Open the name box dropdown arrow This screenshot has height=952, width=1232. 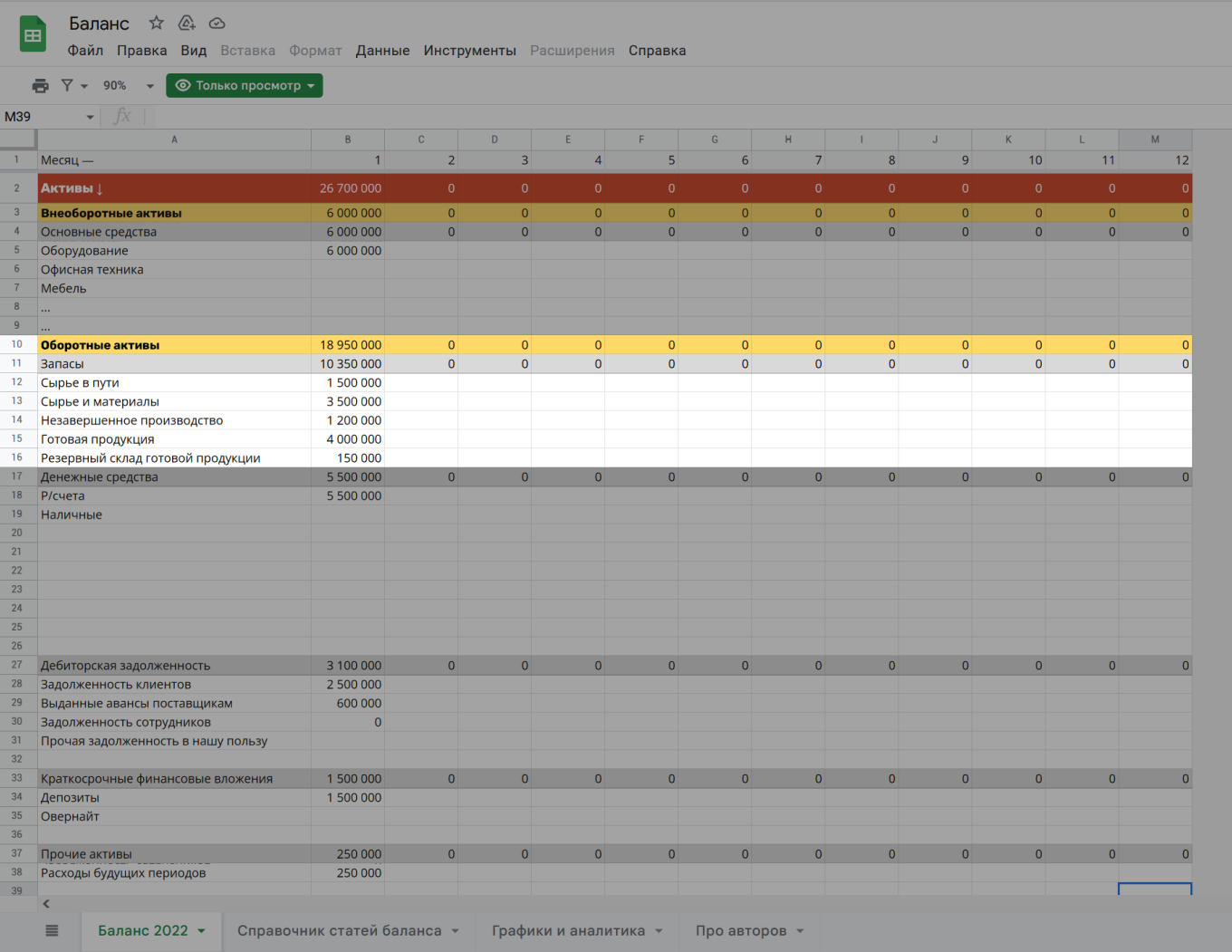point(90,117)
